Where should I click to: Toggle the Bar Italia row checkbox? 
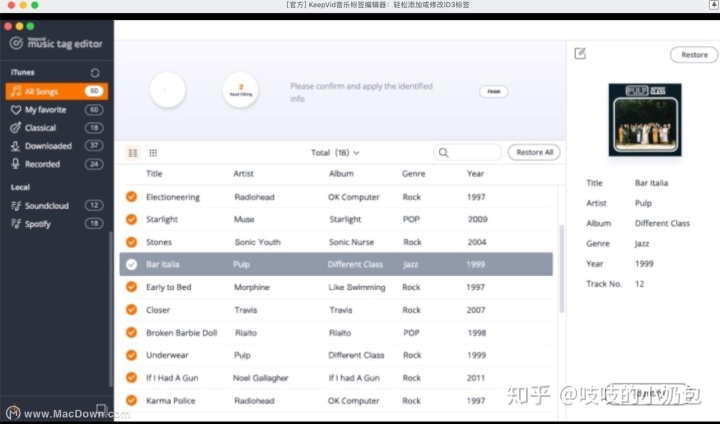click(131, 264)
